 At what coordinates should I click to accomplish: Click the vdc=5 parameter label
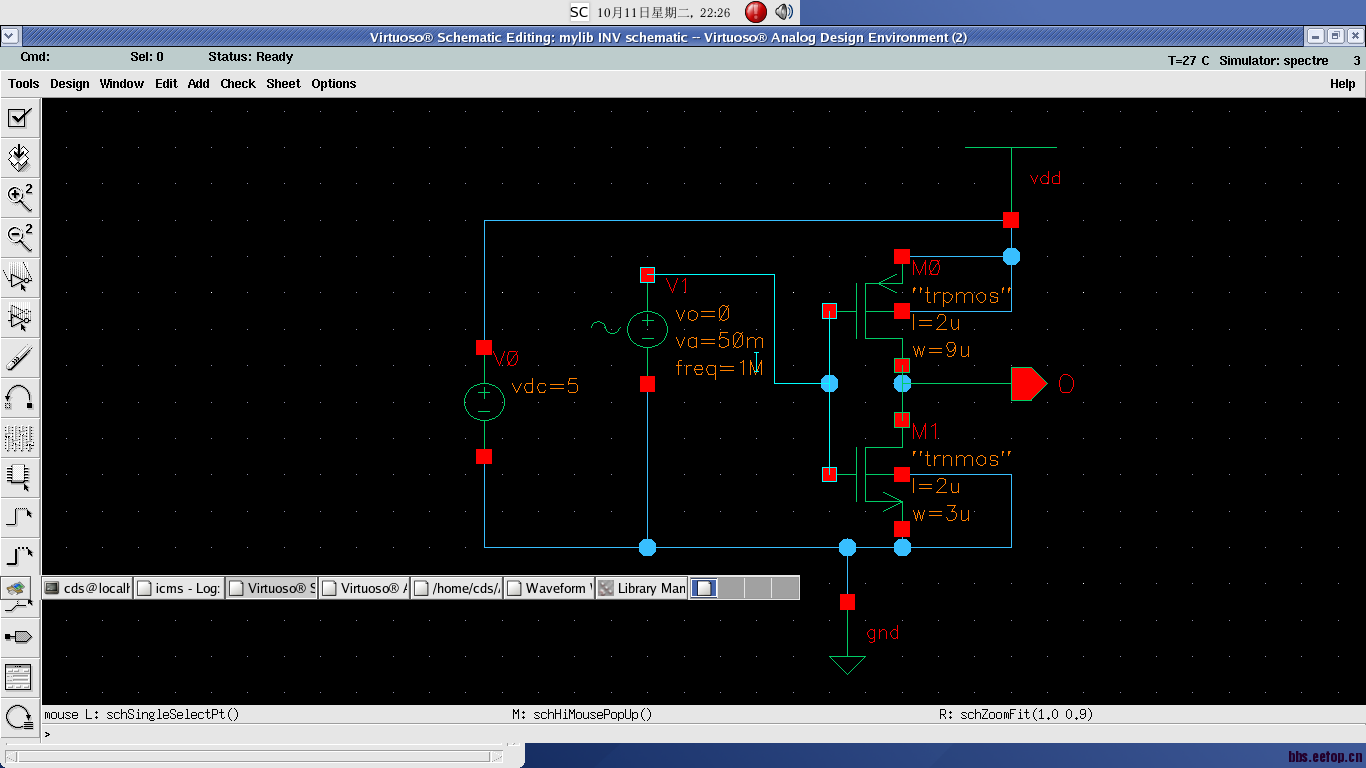click(x=545, y=387)
